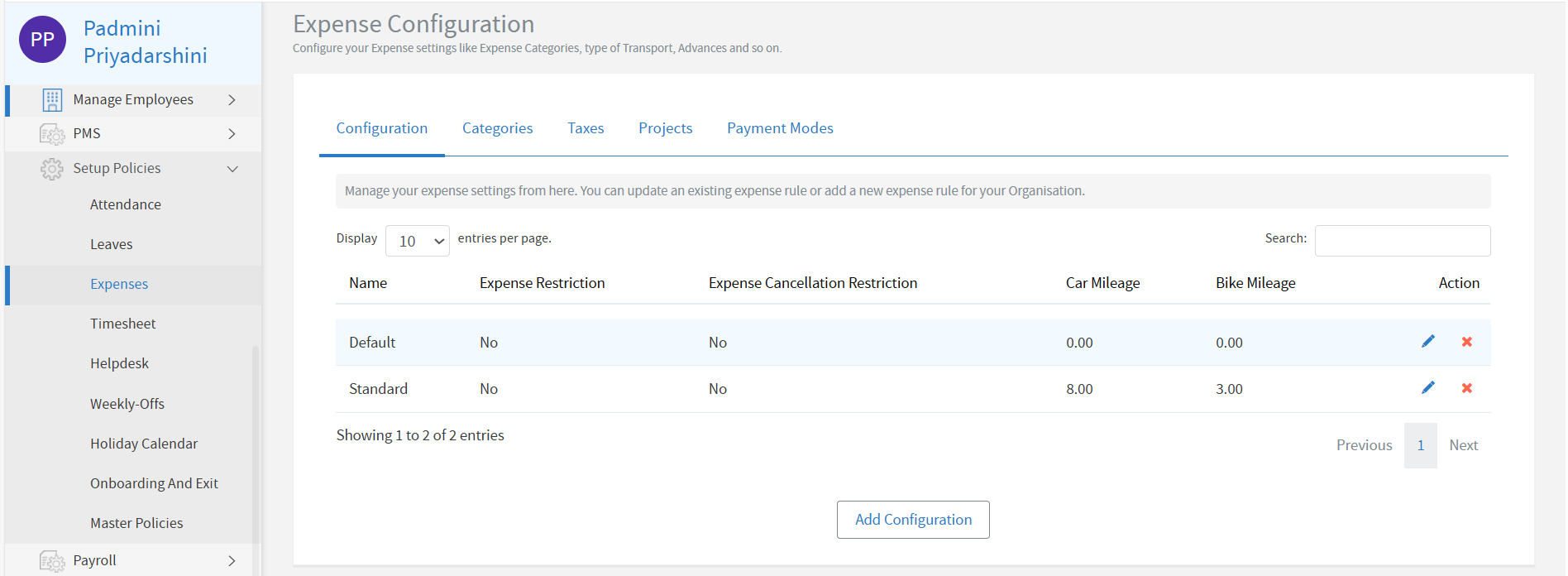Switch to the Categories tab
This screenshot has height=576, width=1568.
click(497, 128)
